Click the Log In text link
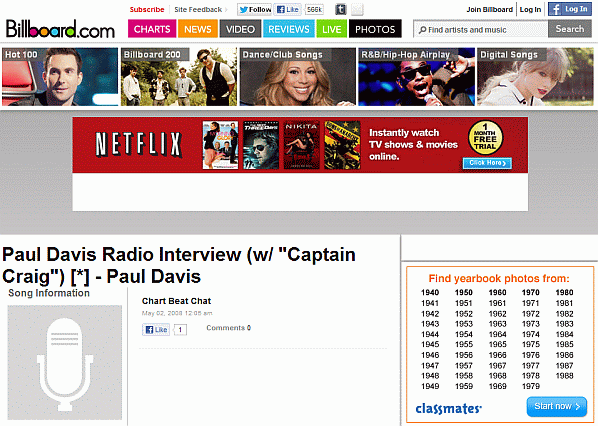The image size is (598, 426). pyautogui.click(x=530, y=10)
